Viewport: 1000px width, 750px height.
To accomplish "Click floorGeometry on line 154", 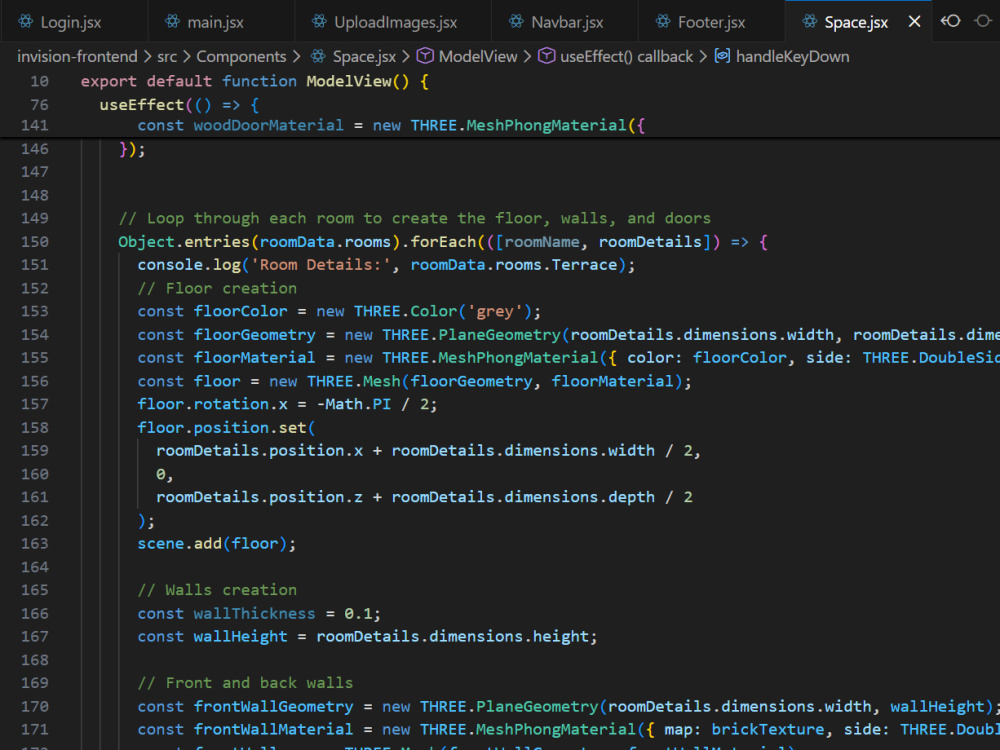I will [x=254, y=335].
